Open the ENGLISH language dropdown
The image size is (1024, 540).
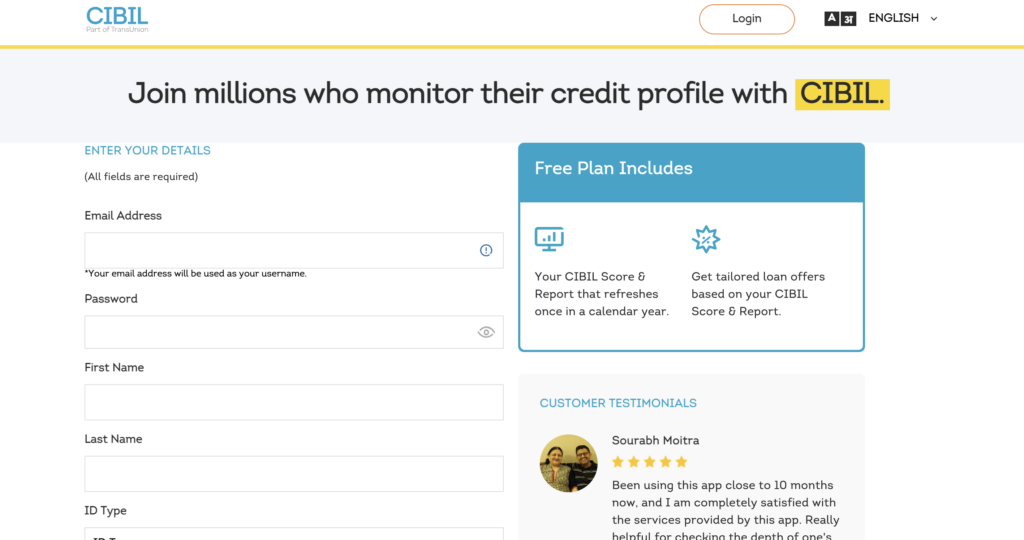click(x=893, y=19)
